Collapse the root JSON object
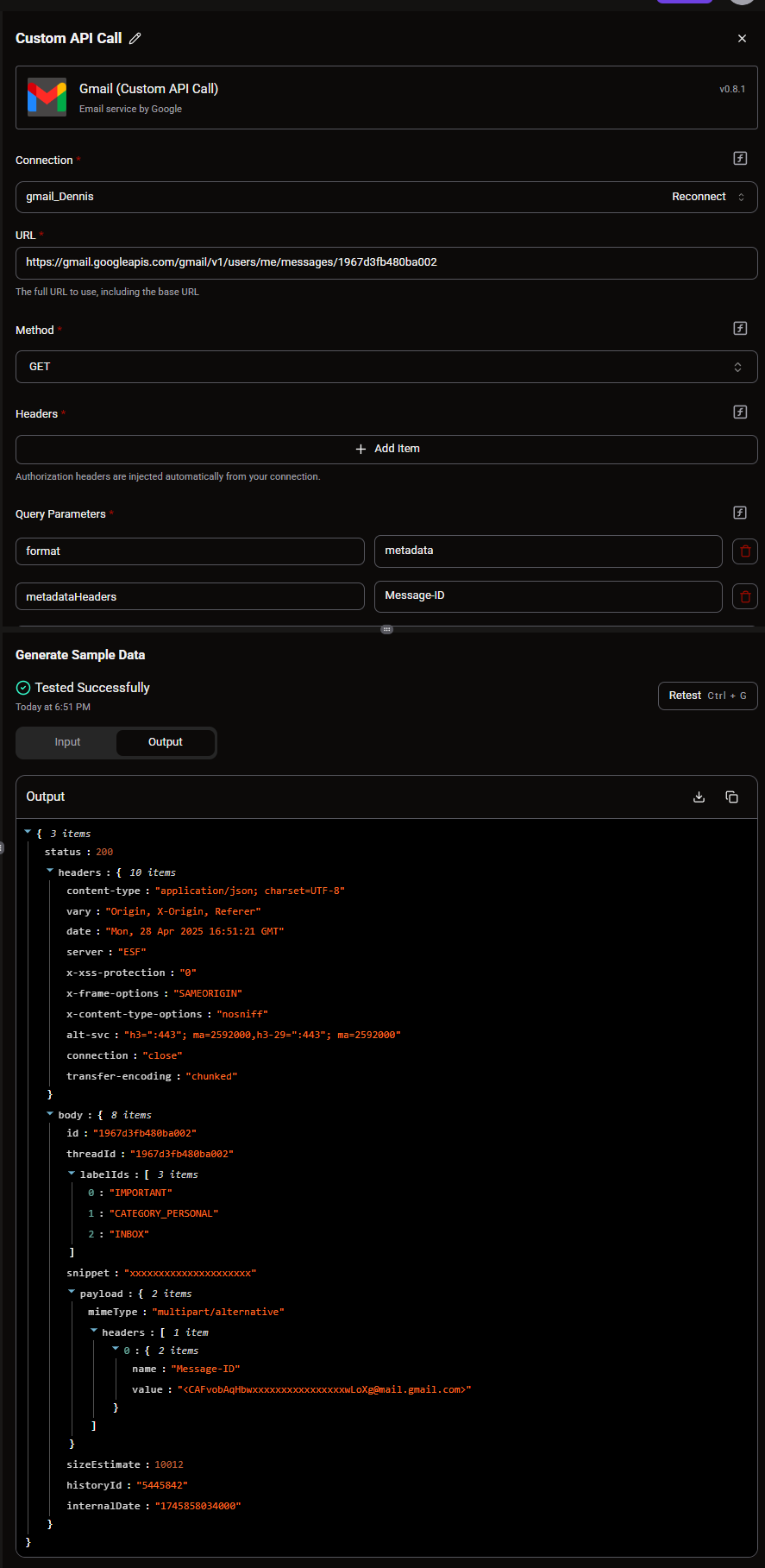765x1568 pixels. (28, 832)
